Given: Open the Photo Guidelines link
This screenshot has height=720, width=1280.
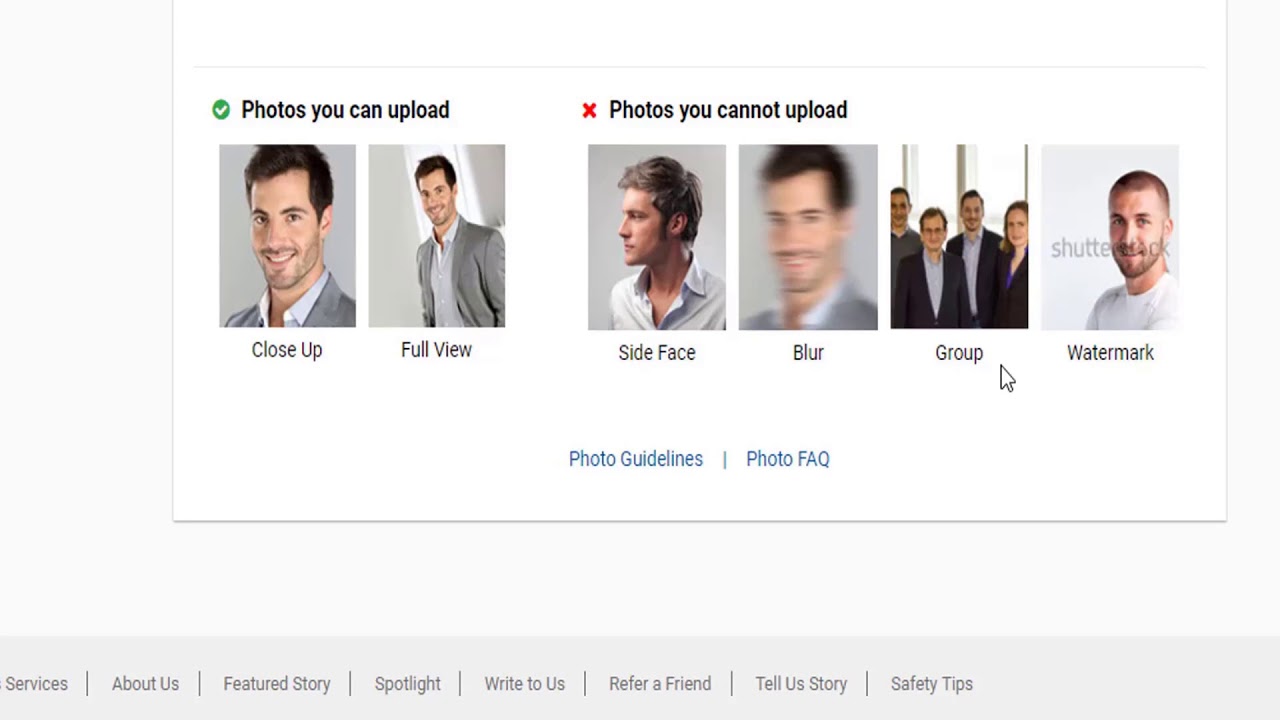Looking at the screenshot, I should coord(636,459).
